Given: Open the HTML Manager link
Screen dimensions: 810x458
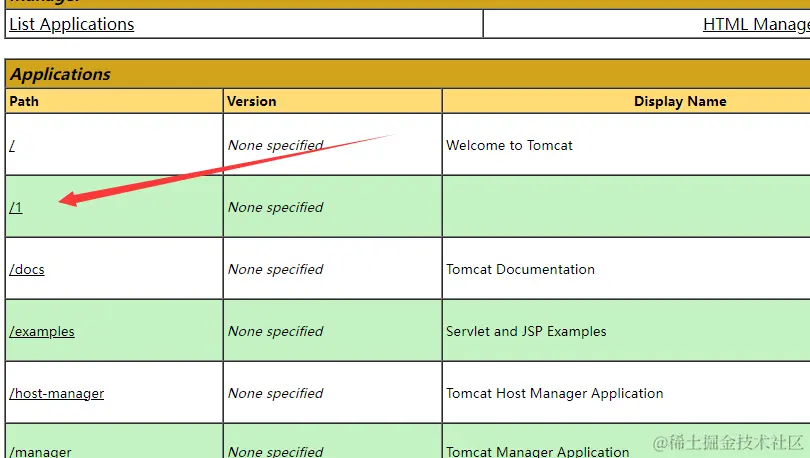Looking at the screenshot, I should 756,24.
